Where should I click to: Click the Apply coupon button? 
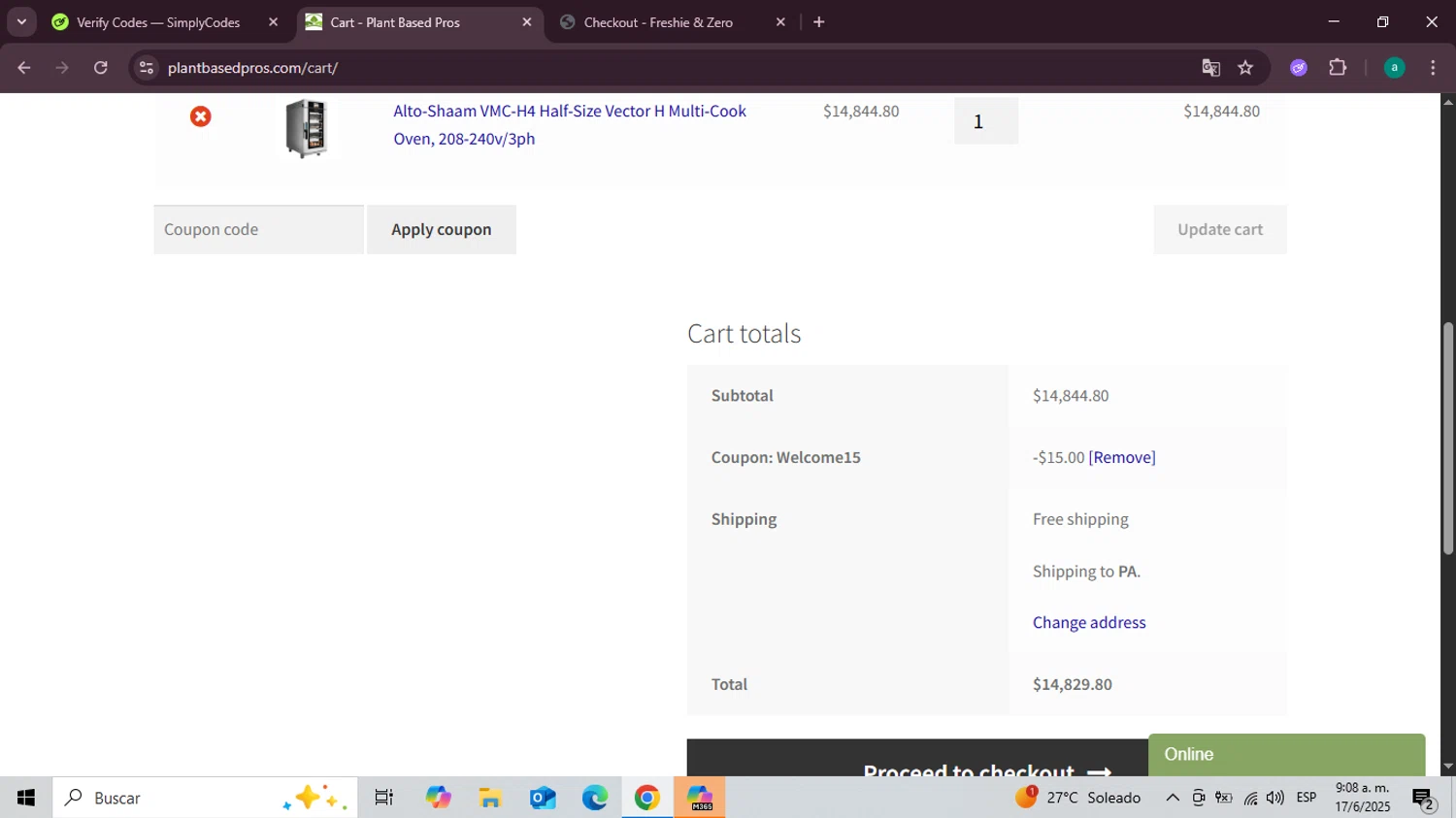442,229
